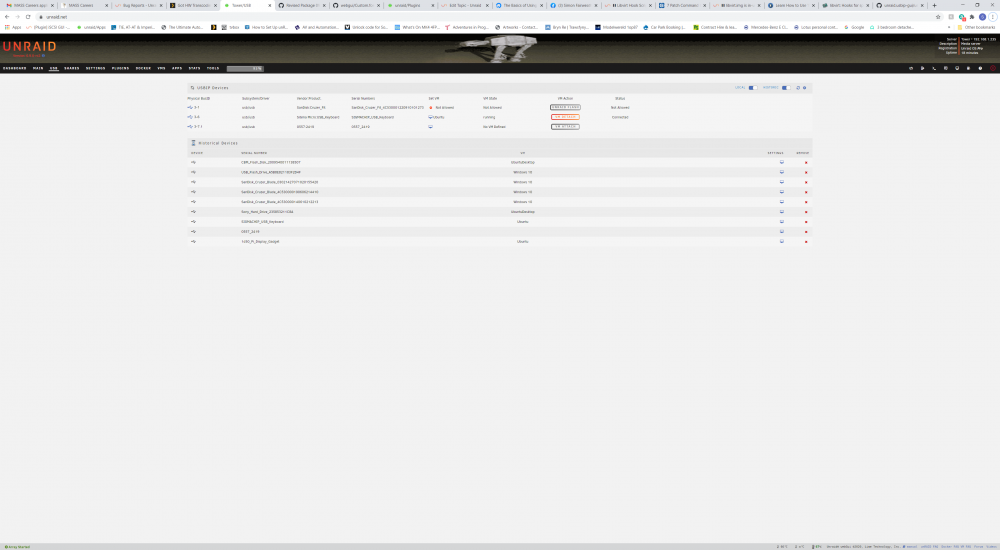Click Array Started in status bar
Screen dimensions: 1000x550
(17, 547)
